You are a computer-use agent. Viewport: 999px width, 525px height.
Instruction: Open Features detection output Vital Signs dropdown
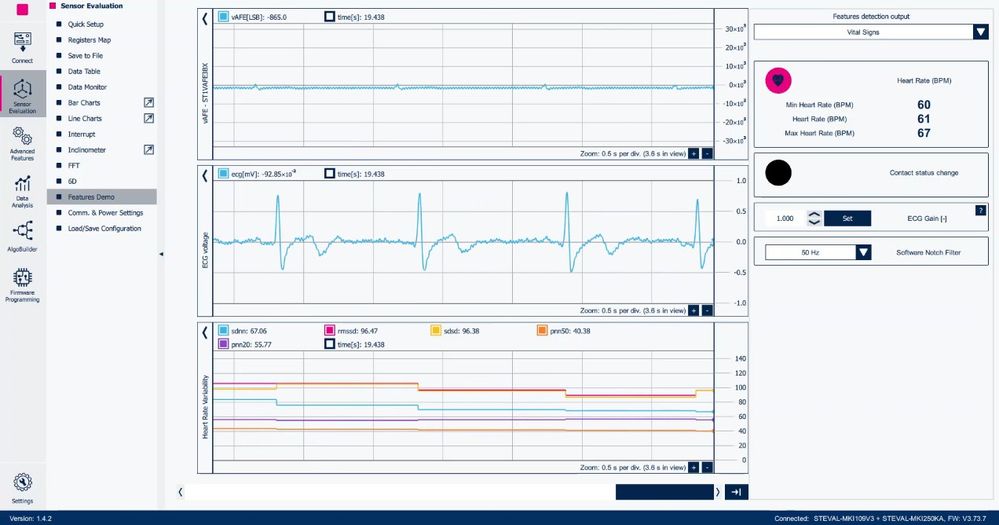[x=871, y=32]
